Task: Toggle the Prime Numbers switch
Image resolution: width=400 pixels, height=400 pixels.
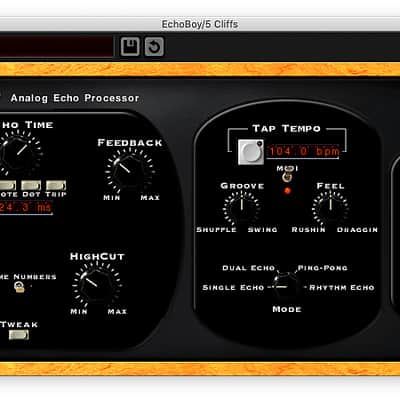Action: point(19,287)
